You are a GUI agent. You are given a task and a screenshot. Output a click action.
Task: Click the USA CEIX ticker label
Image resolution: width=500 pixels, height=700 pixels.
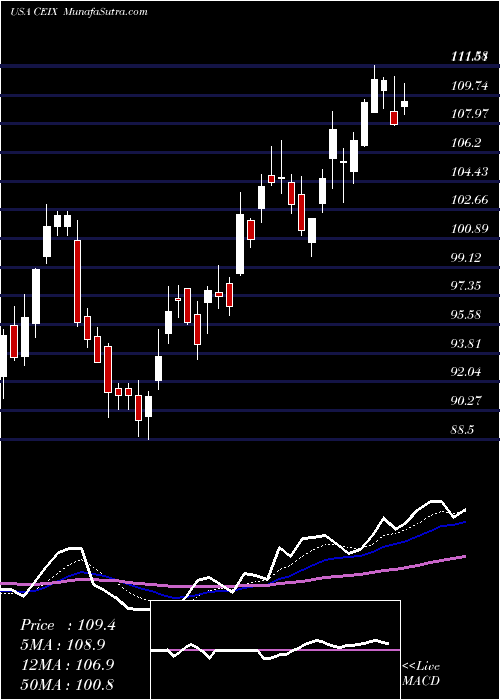click(x=34, y=12)
